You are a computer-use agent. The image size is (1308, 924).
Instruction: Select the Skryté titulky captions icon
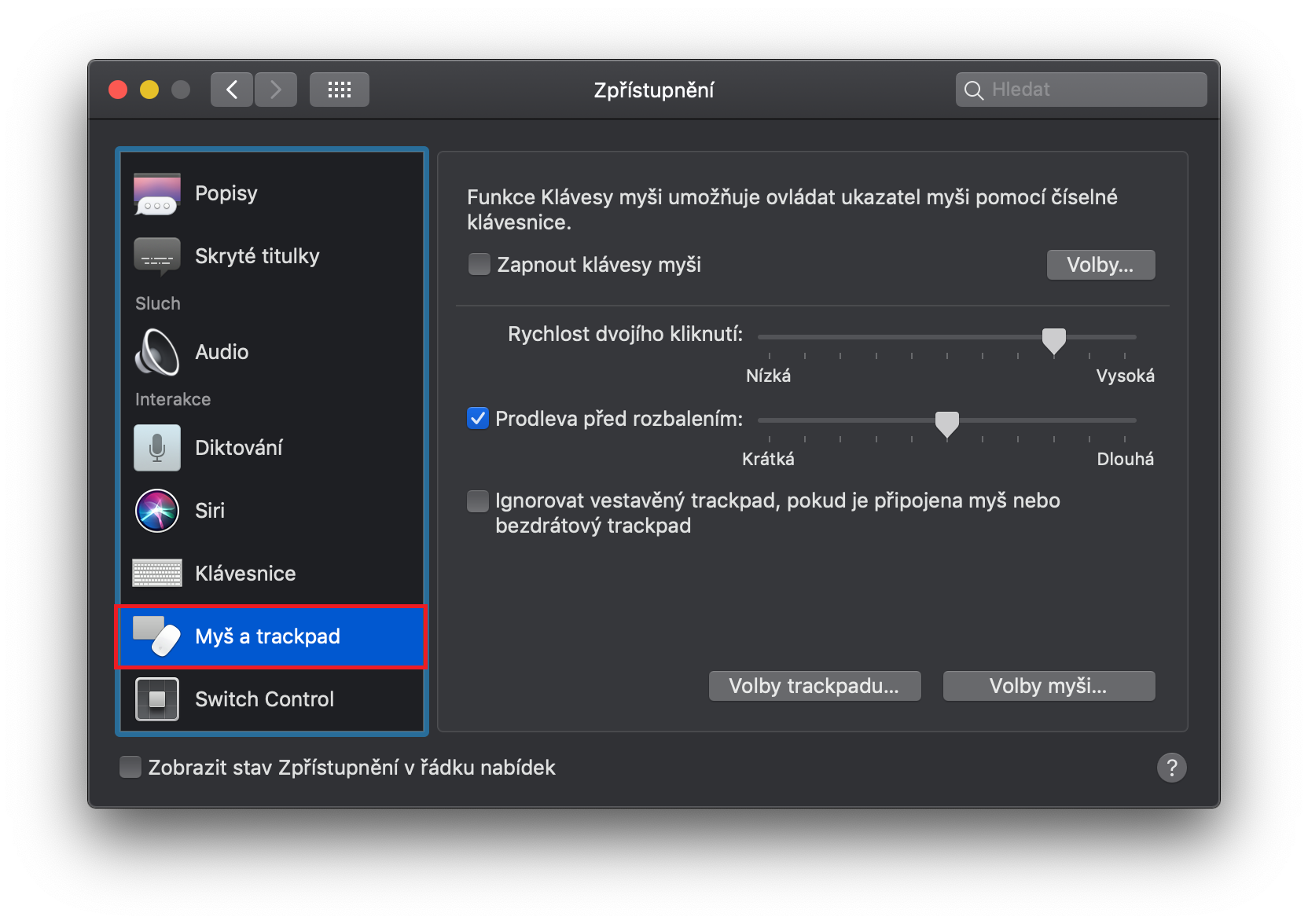coord(157,256)
